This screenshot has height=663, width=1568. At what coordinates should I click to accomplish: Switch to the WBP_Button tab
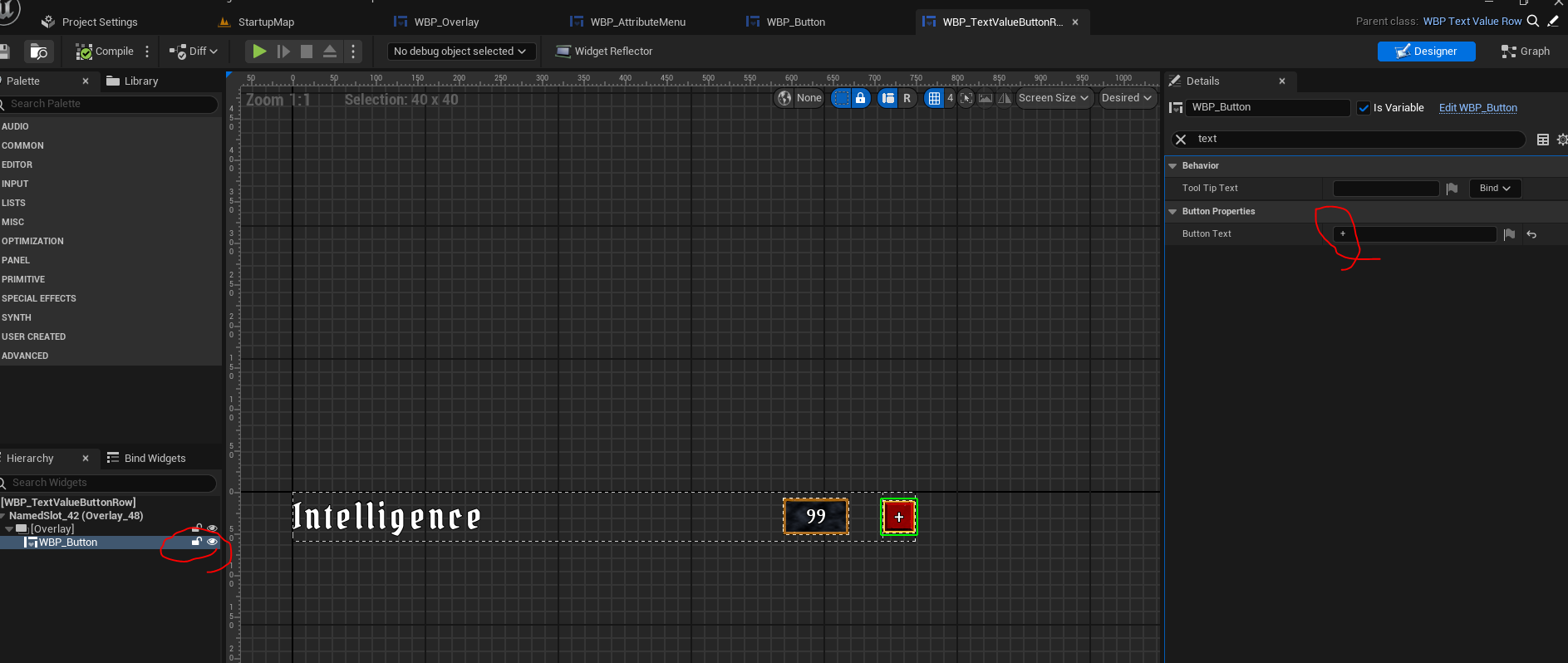pos(786,22)
